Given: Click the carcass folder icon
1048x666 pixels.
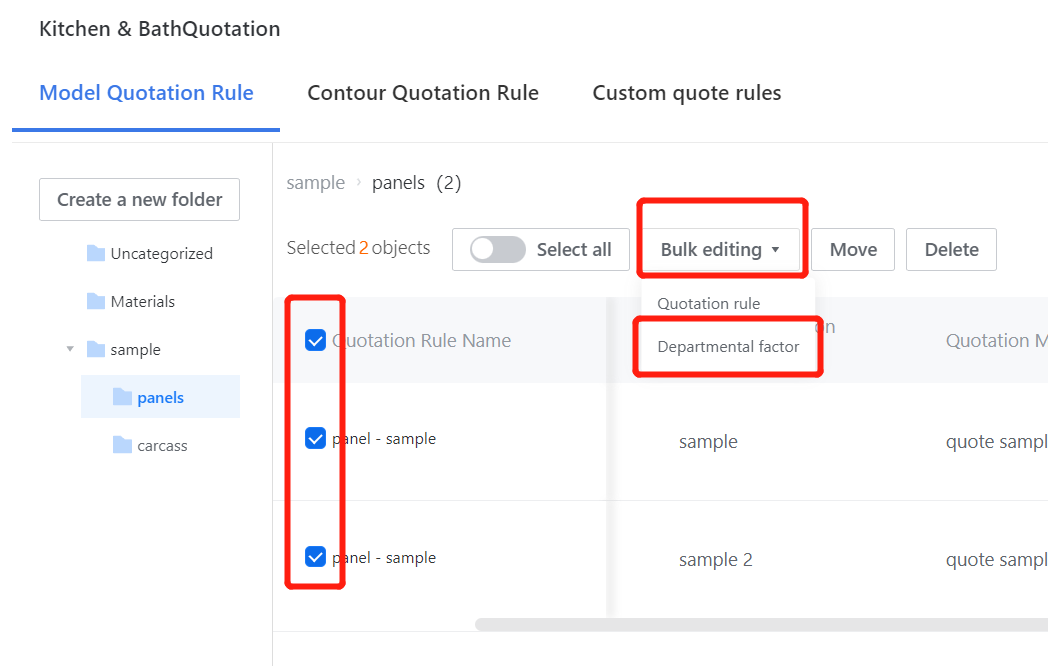Looking at the screenshot, I should tap(122, 446).
